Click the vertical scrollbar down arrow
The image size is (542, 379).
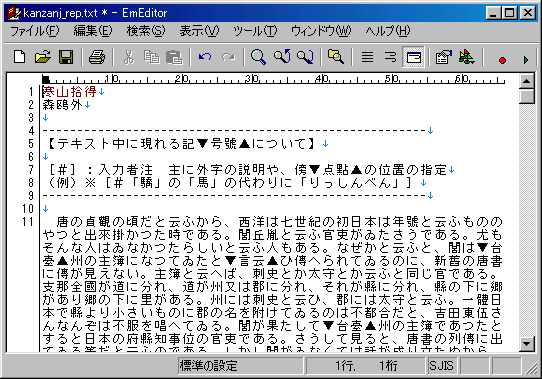point(526,343)
